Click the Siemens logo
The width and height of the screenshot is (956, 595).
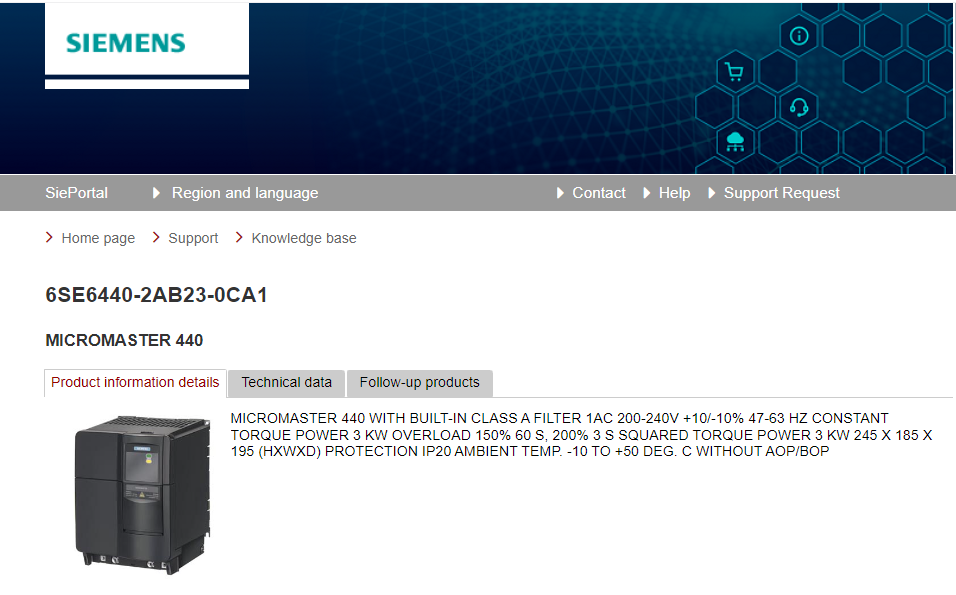(x=126, y=43)
